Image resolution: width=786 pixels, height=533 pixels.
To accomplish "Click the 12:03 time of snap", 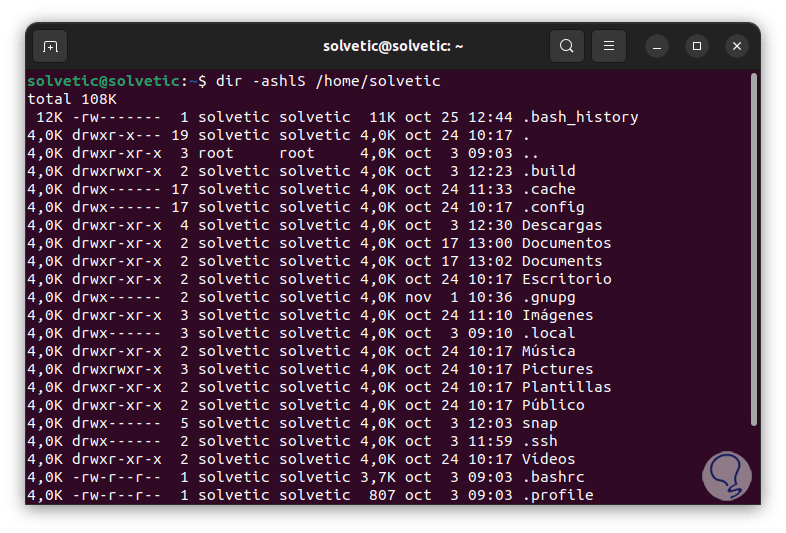I will (x=490, y=423).
